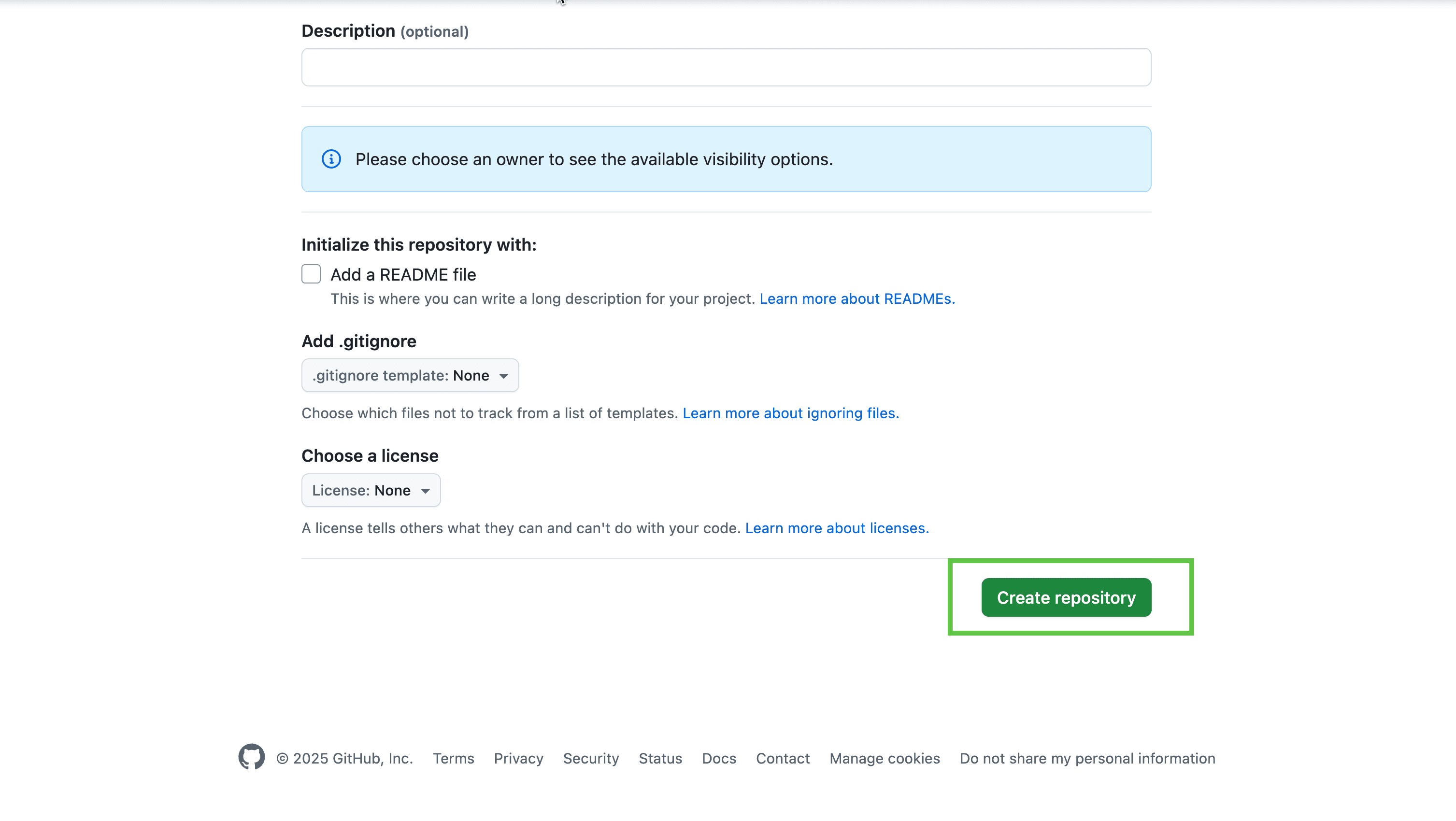Viewport: 1456px width, 821px height.
Task: Open the .gitignore template dropdown
Action: 410,375
